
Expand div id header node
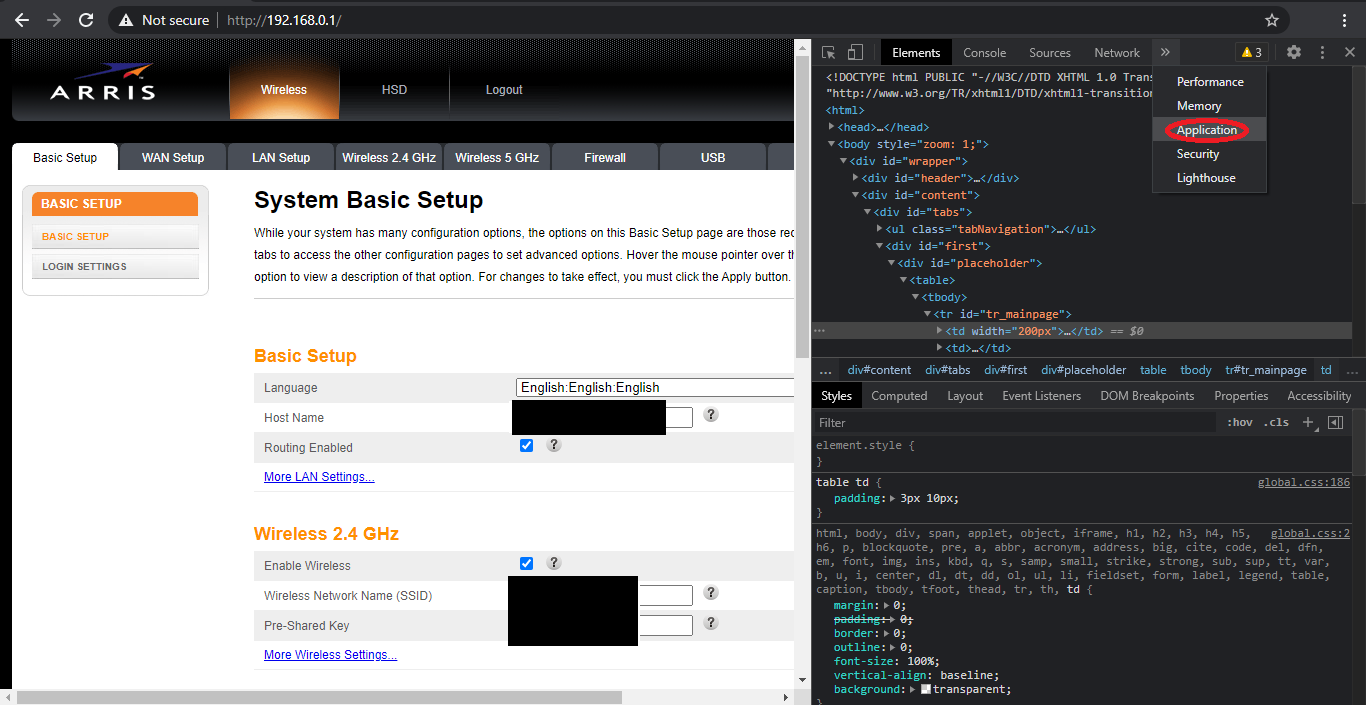coord(855,178)
